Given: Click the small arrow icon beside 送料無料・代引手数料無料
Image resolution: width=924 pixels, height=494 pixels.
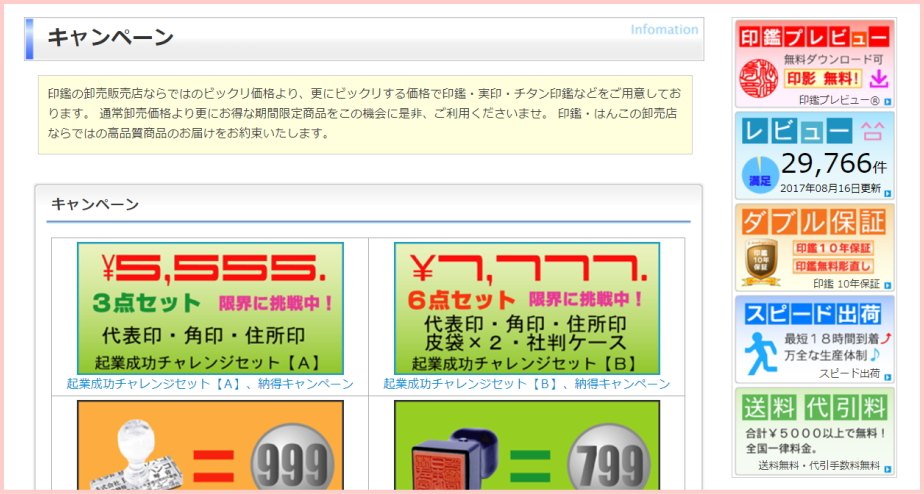Looking at the screenshot, I should coord(887,469).
